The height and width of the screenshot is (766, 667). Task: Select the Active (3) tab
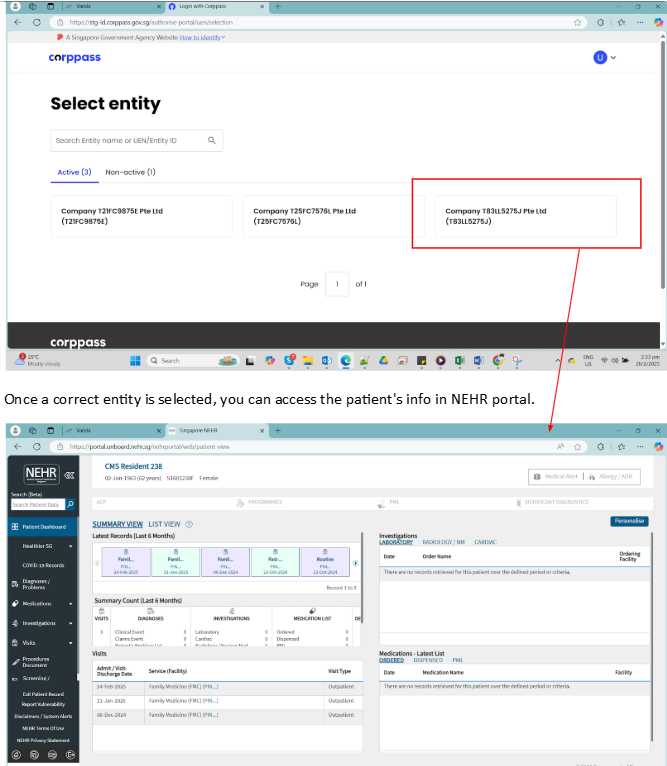tap(74, 172)
